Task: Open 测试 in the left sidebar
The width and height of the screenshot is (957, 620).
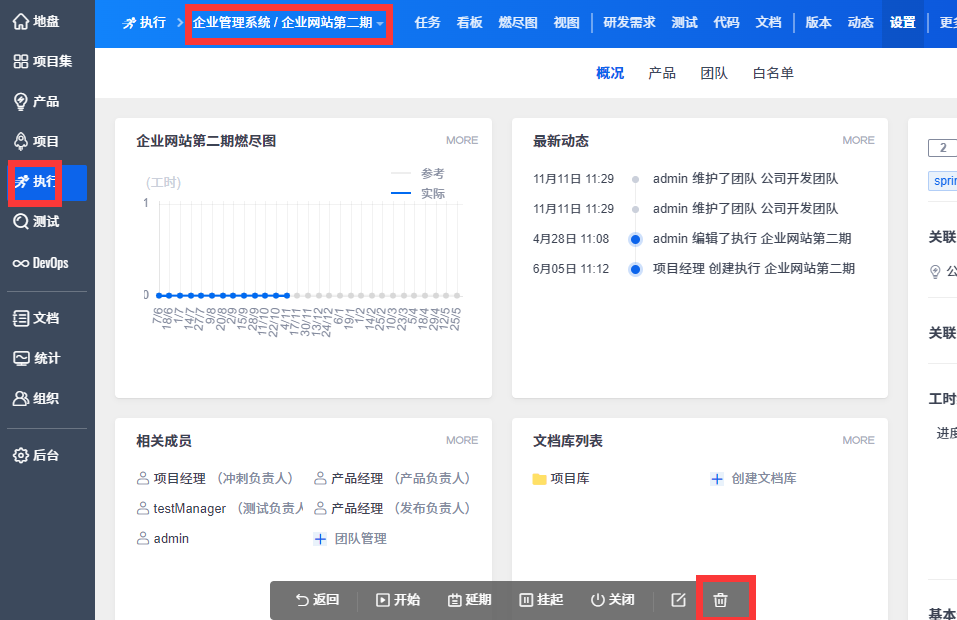Action: [37, 221]
